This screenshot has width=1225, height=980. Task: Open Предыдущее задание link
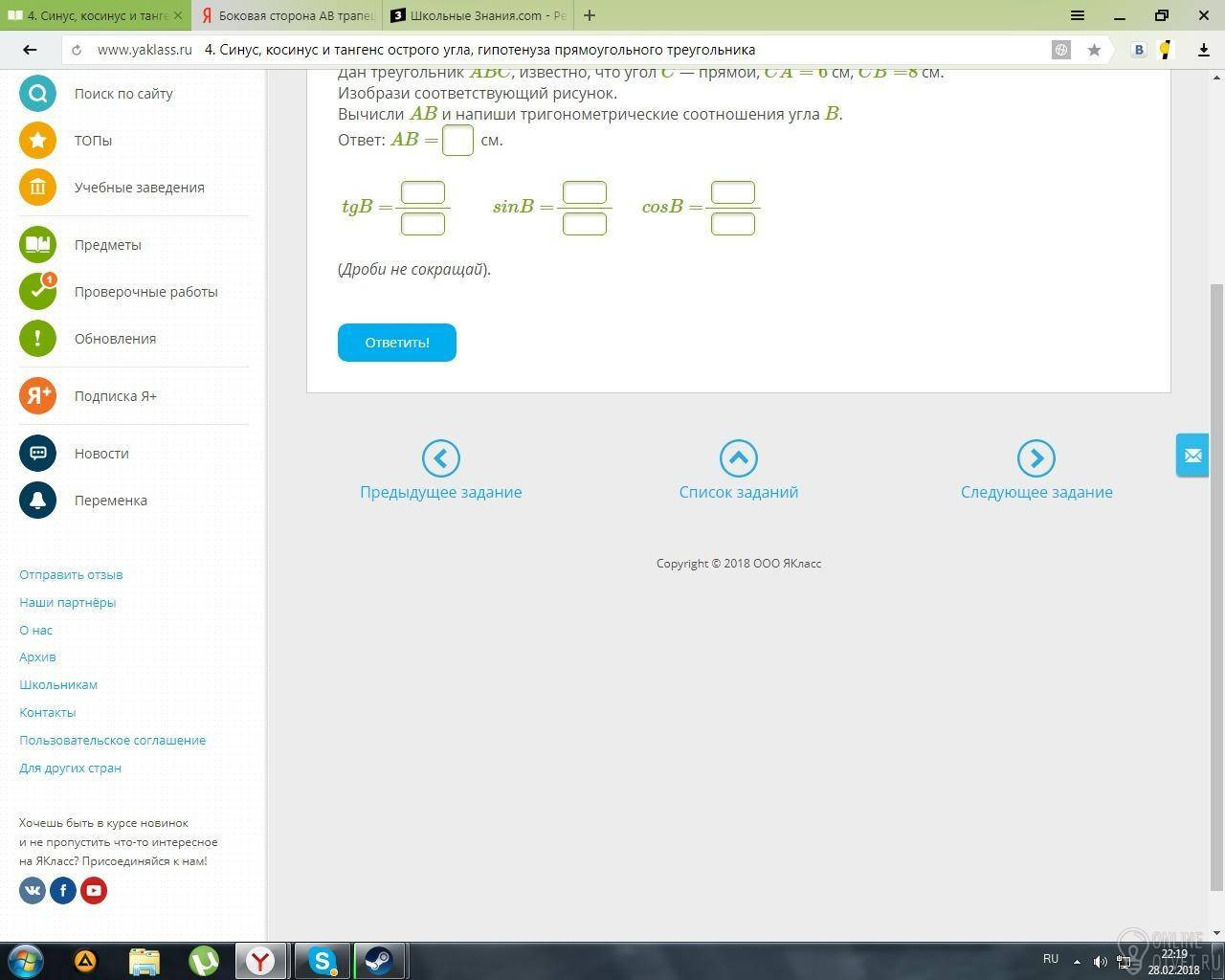[x=441, y=492]
